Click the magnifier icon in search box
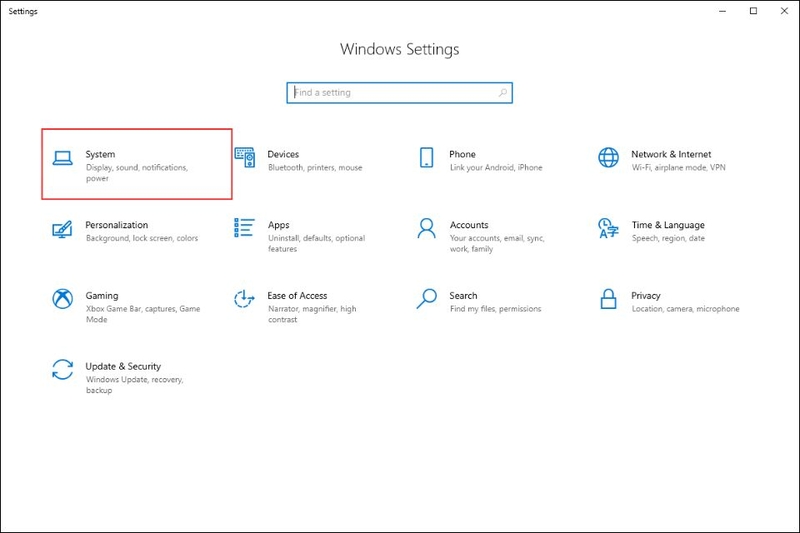This screenshot has height=533, width=800. click(503, 92)
